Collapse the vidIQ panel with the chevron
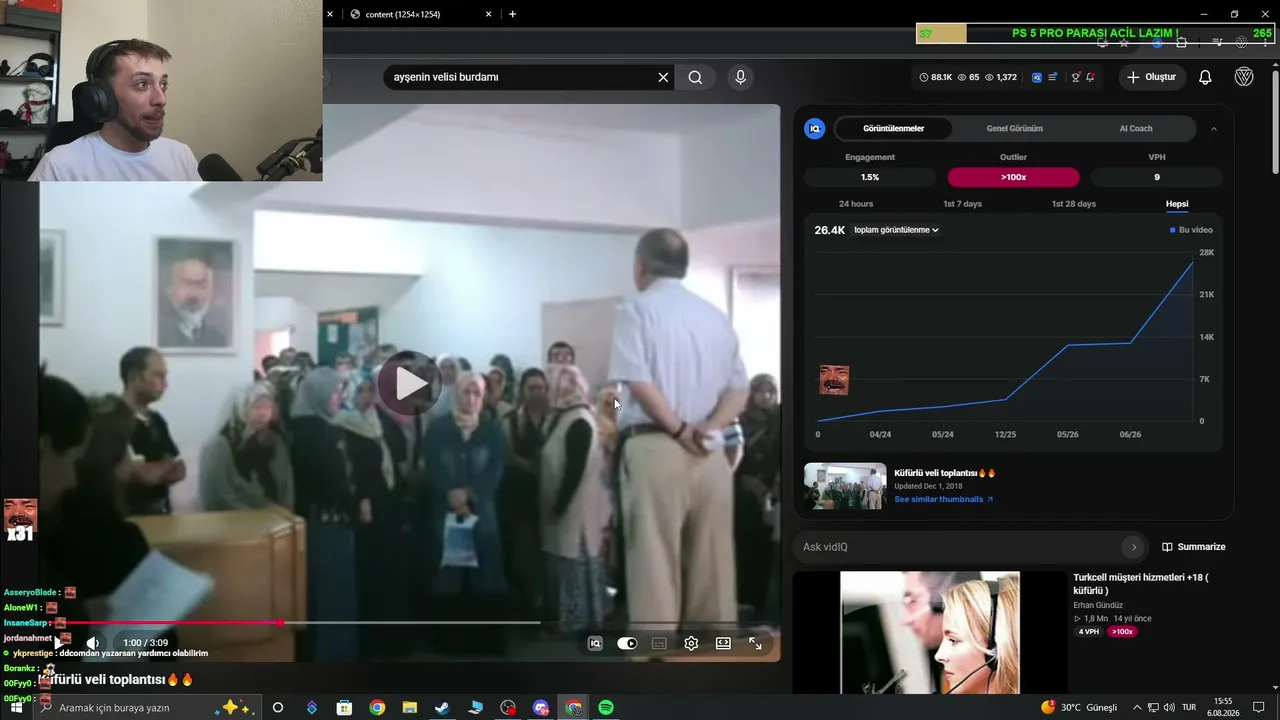Viewport: 1280px width, 720px height. [1214, 128]
